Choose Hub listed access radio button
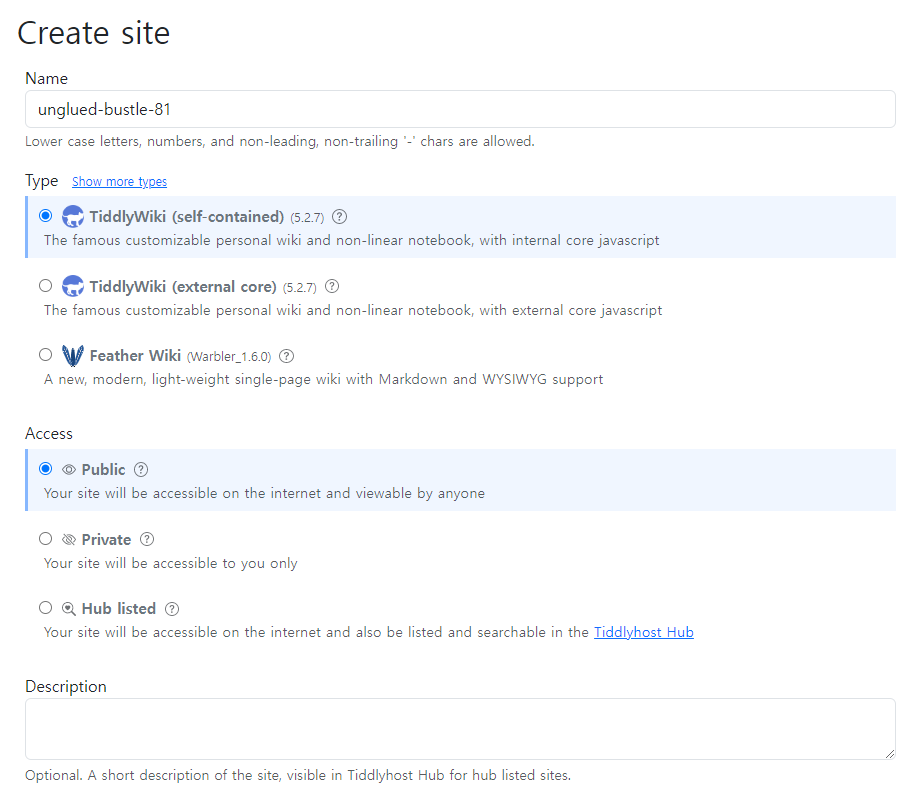The image size is (916, 796). click(x=46, y=607)
